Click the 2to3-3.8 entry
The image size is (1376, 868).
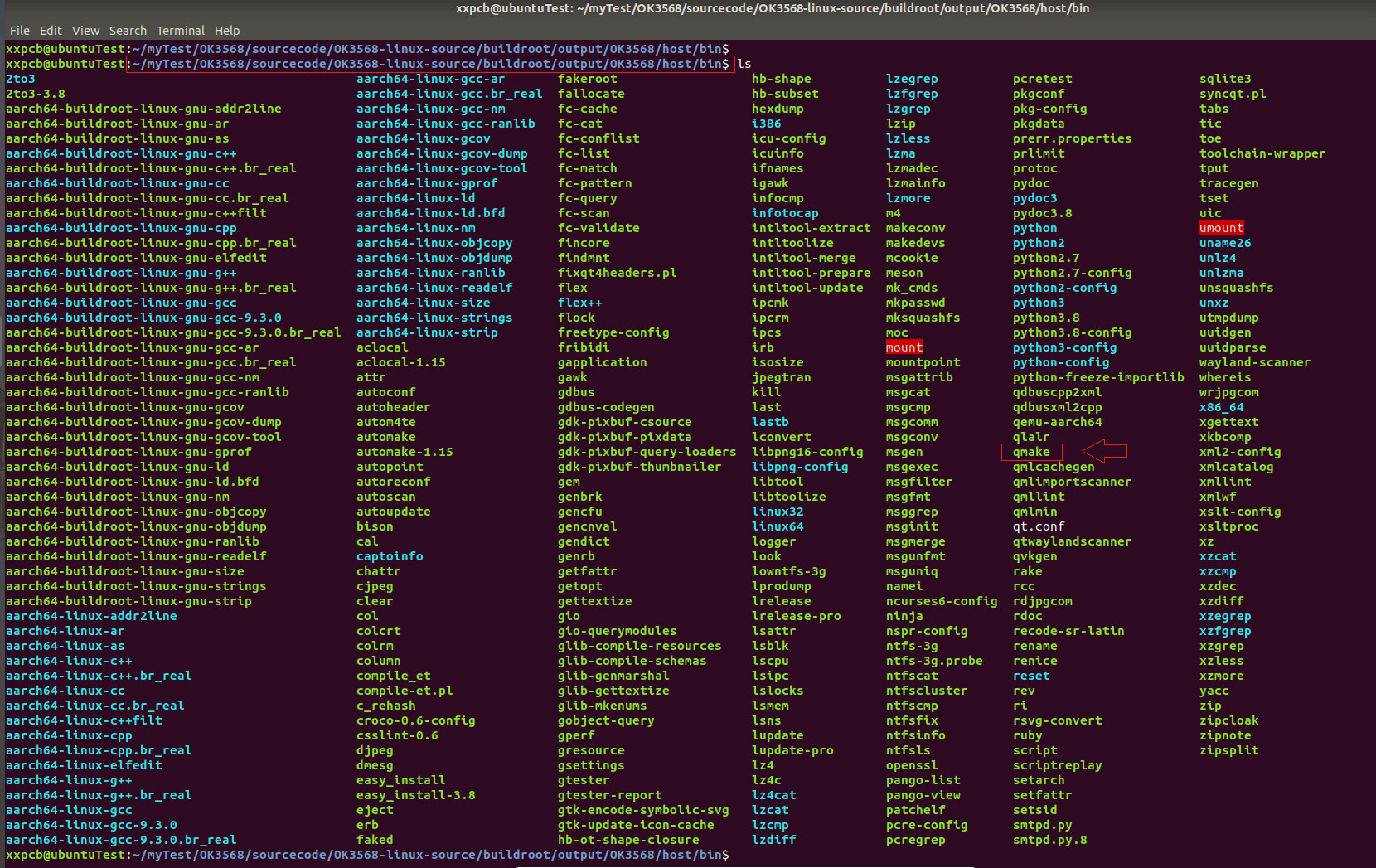[x=36, y=94]
